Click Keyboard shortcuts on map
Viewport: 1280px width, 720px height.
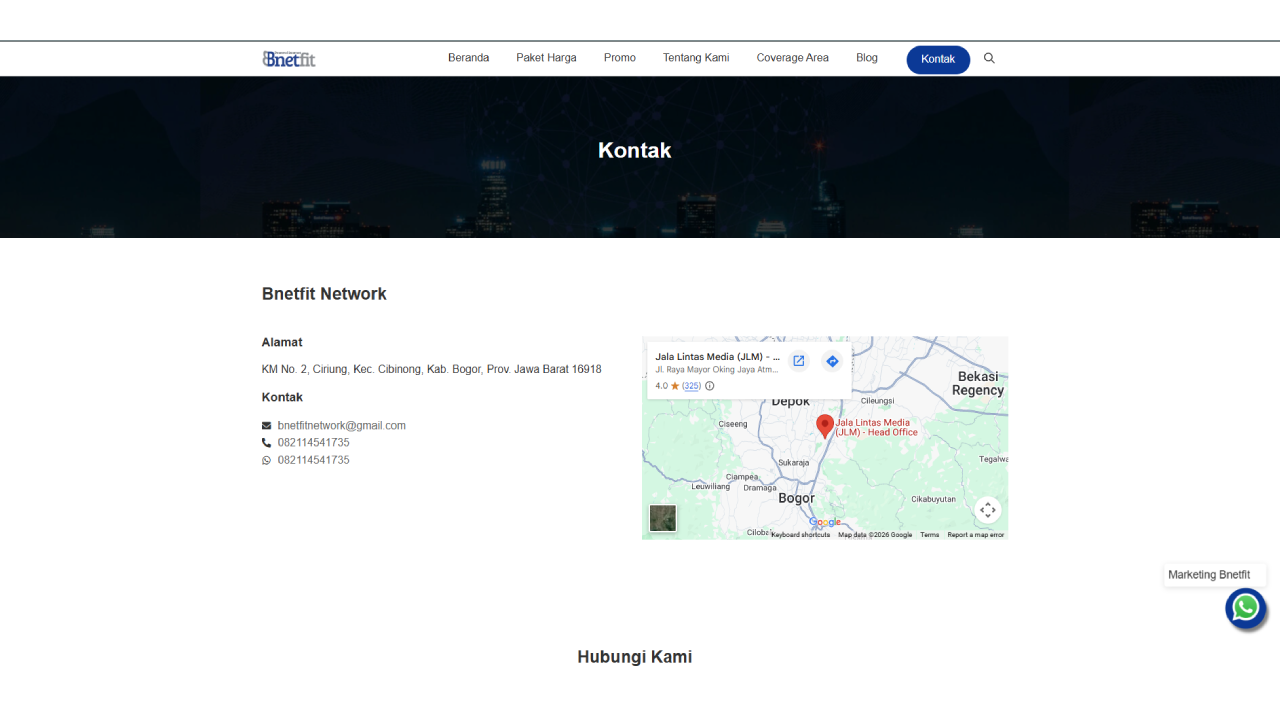(x=800, y=535)
